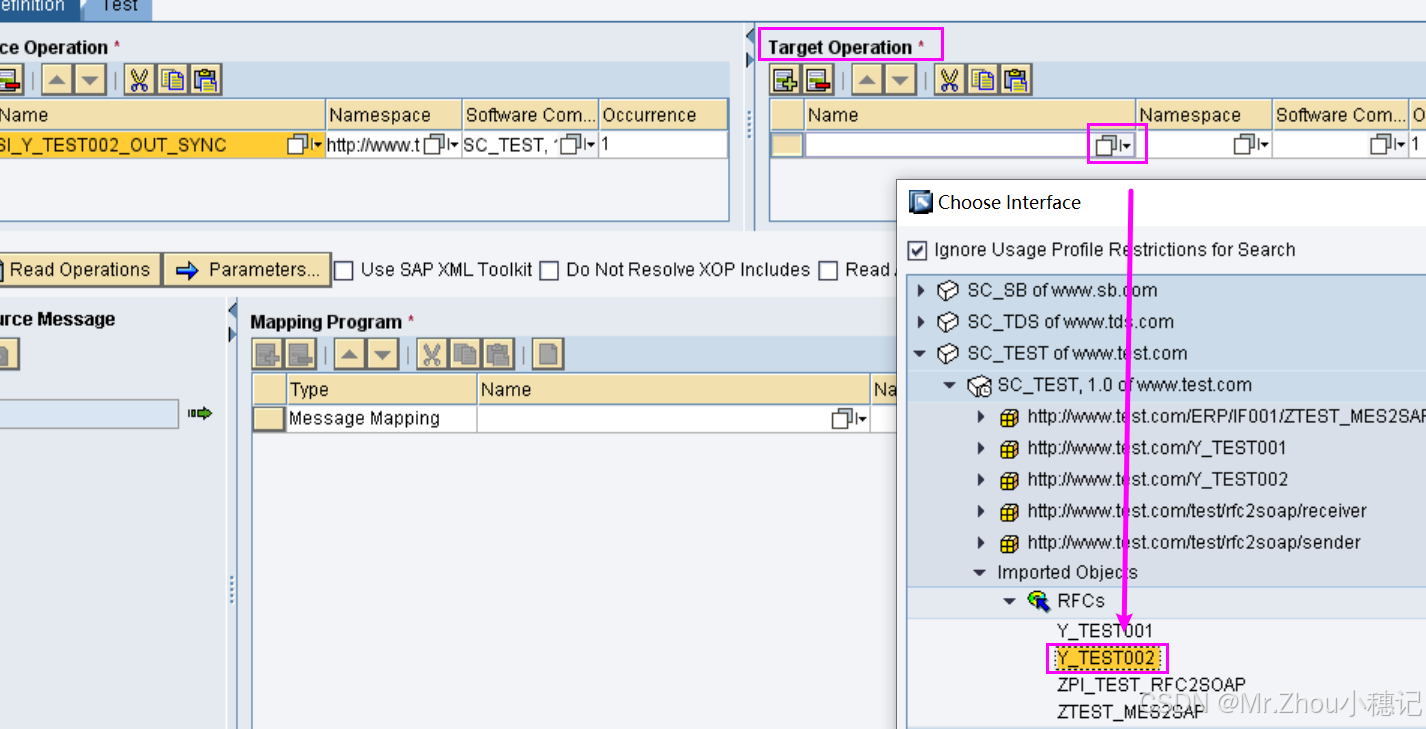Select Y_TEST002 under RFCs
The height and width of the screenshot is (729, 1426).
coord(1106,658)
